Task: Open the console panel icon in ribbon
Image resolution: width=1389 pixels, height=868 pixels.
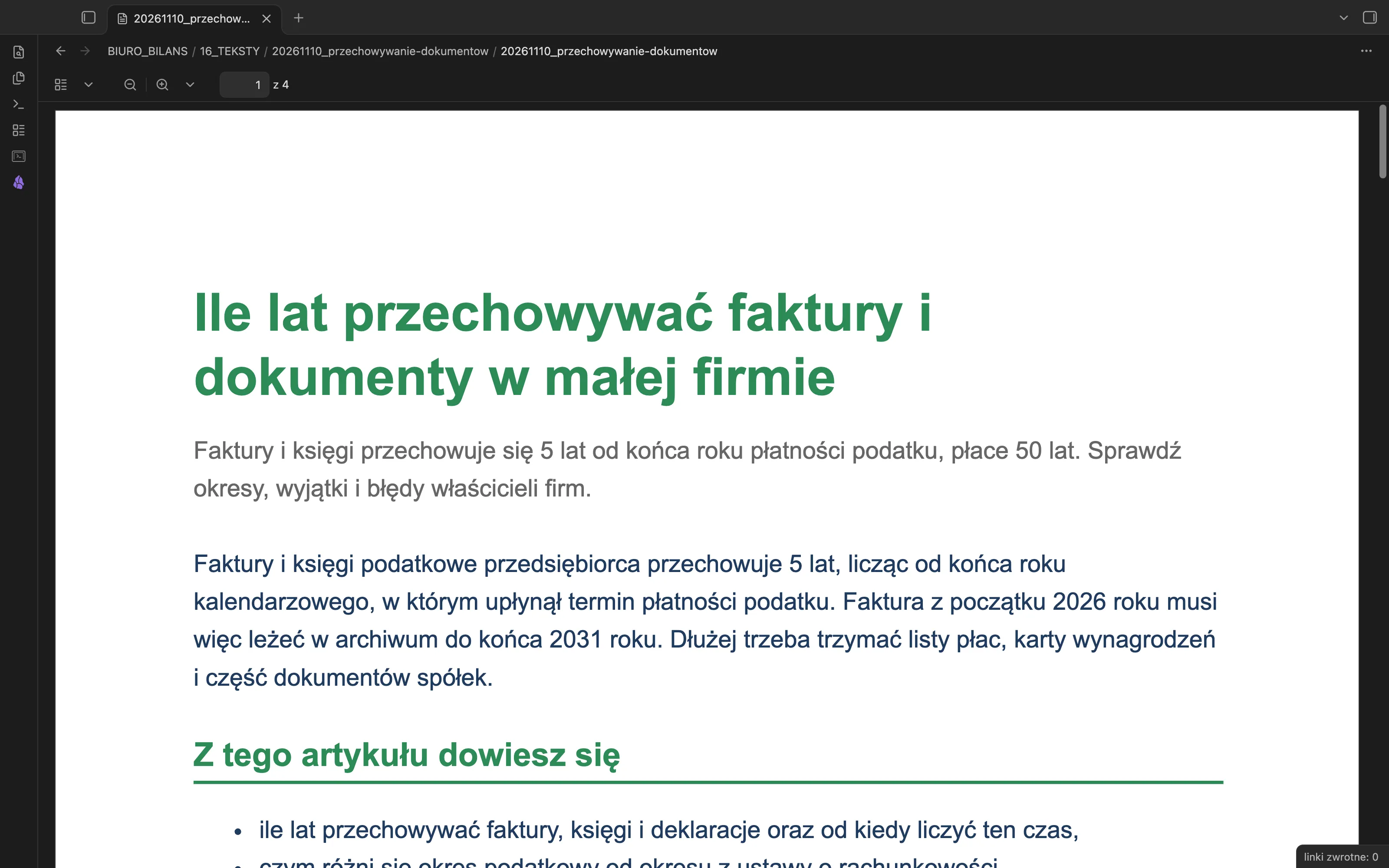Action: (18, 156)
